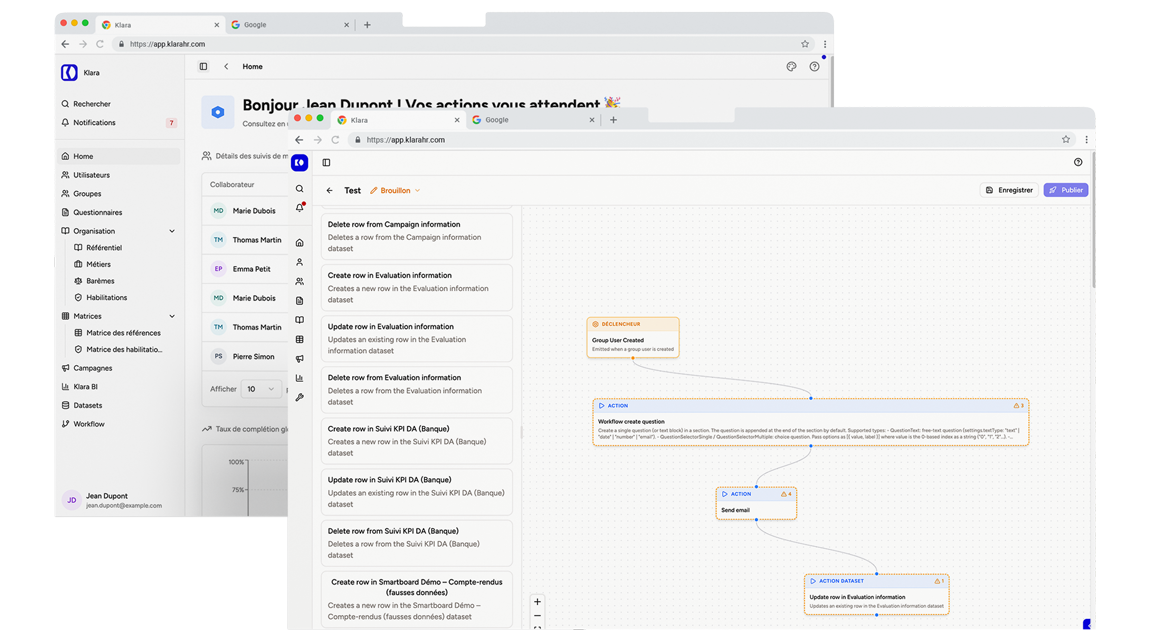Open Matrice des références in back sidebar
The width and height of the screenshot is (1161, 641).
[x=124, y=333]
